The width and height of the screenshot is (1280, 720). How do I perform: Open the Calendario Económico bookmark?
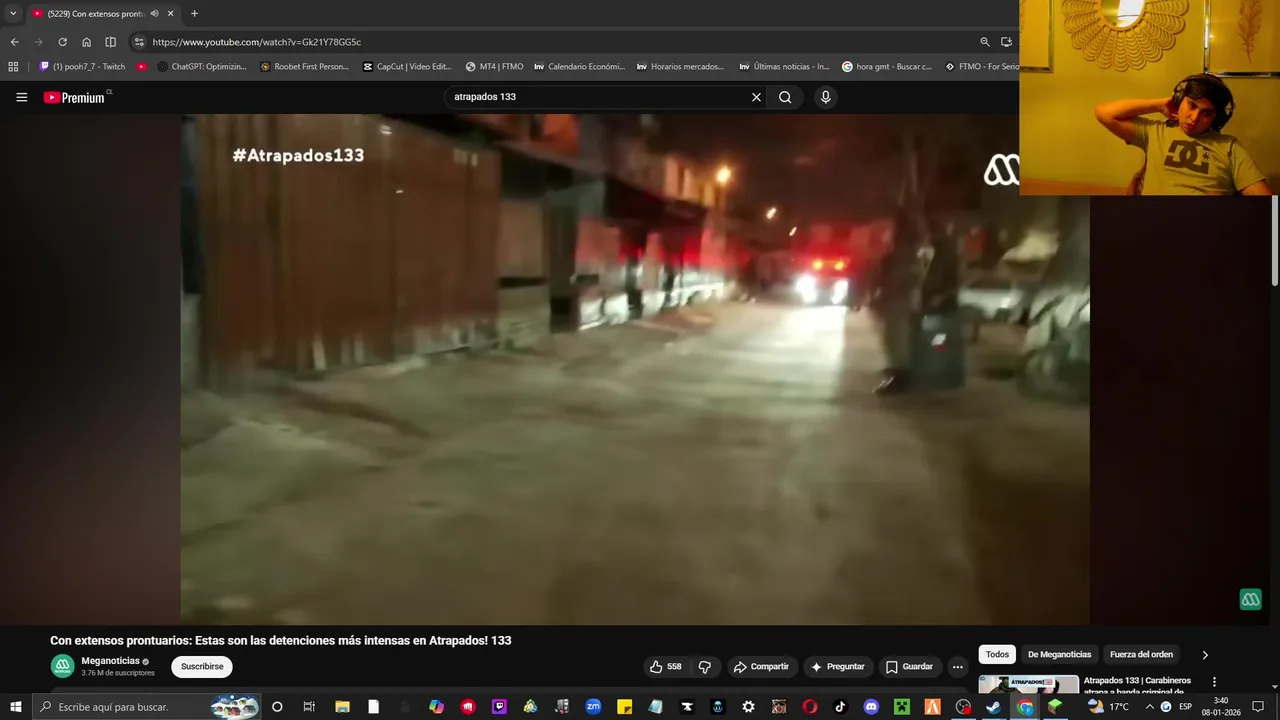point(580,67)
